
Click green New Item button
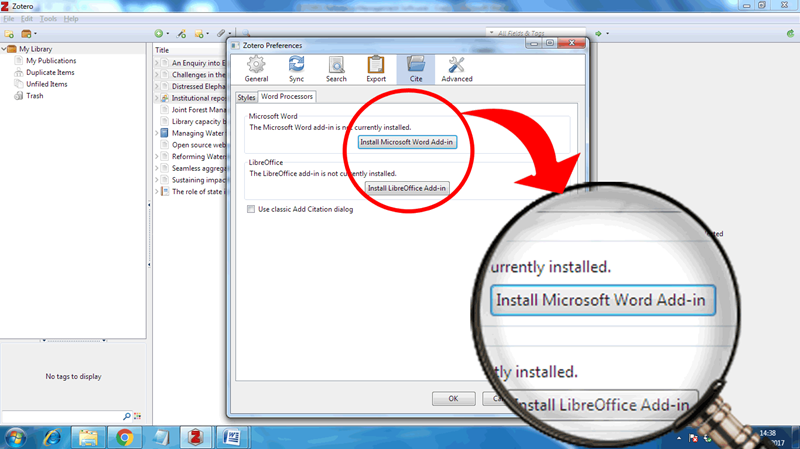[159, 34]
